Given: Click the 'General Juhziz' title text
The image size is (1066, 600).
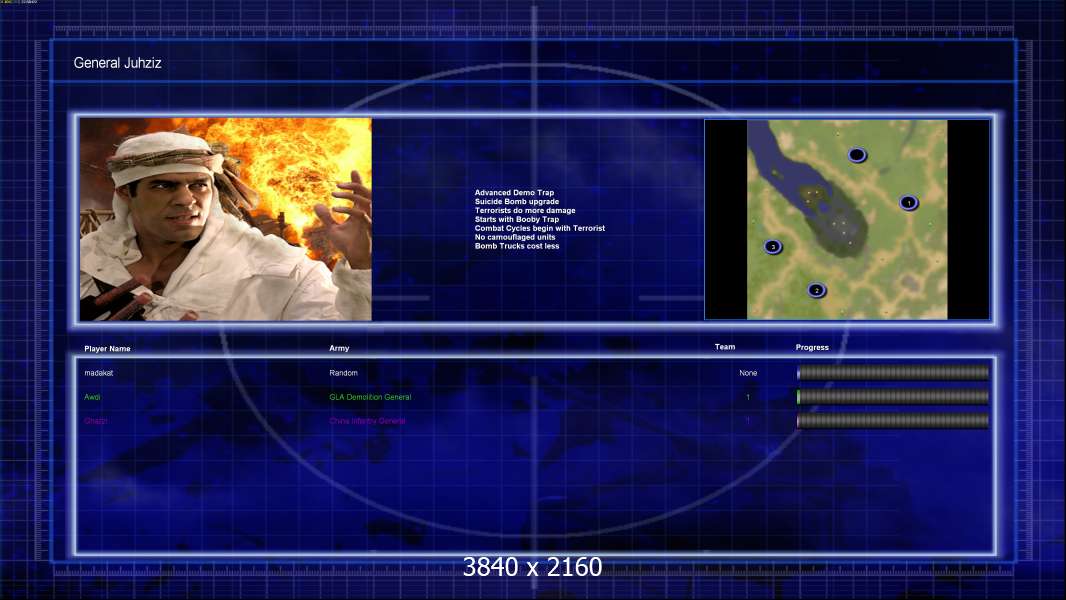Looking at the screenshot, I should pos(118,63).
